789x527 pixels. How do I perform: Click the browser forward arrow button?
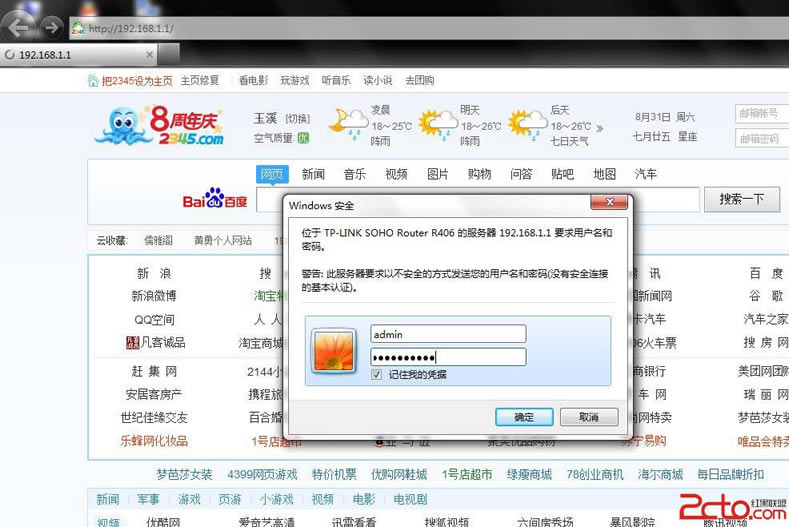(x=51, y=27)
